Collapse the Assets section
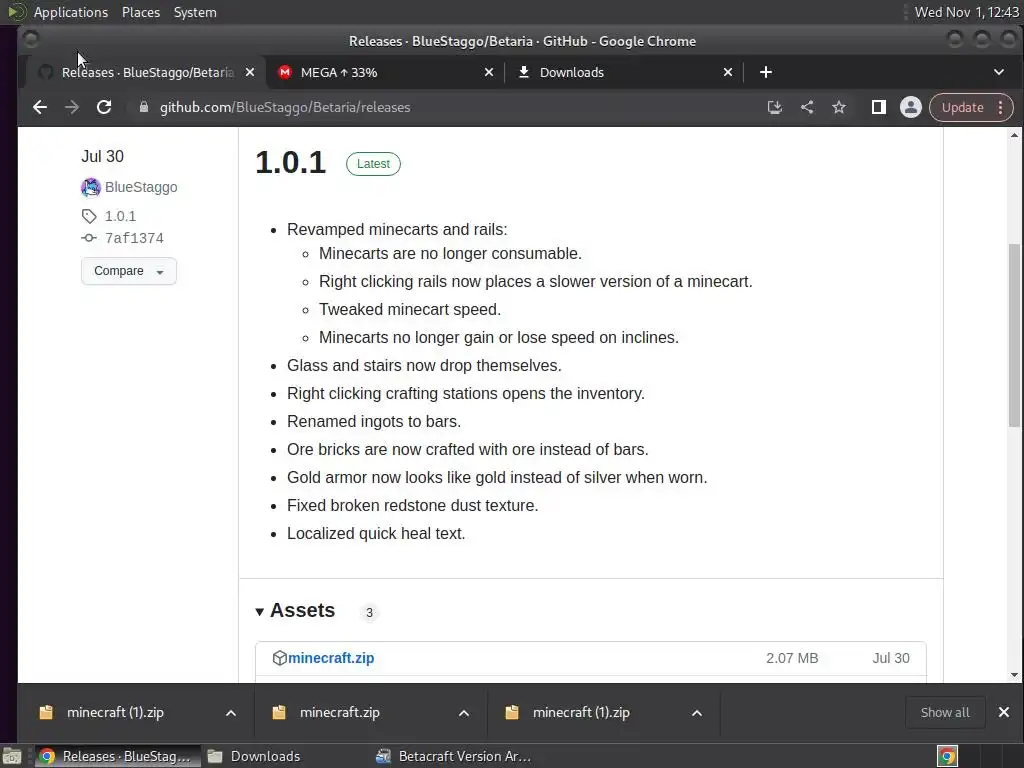1024x768 pixels. (295, 611)
